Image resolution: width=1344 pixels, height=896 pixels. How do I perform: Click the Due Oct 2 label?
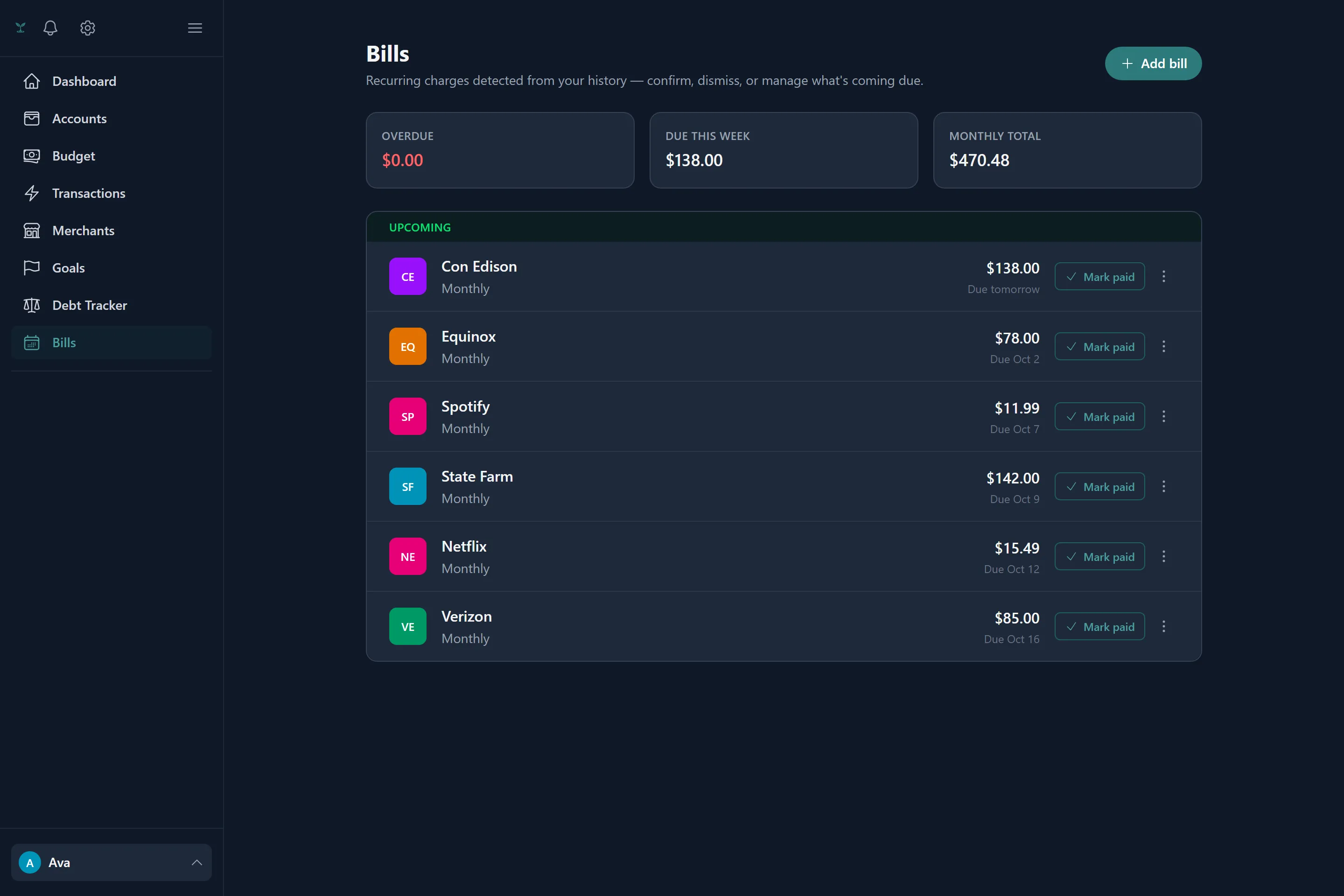1015,359
